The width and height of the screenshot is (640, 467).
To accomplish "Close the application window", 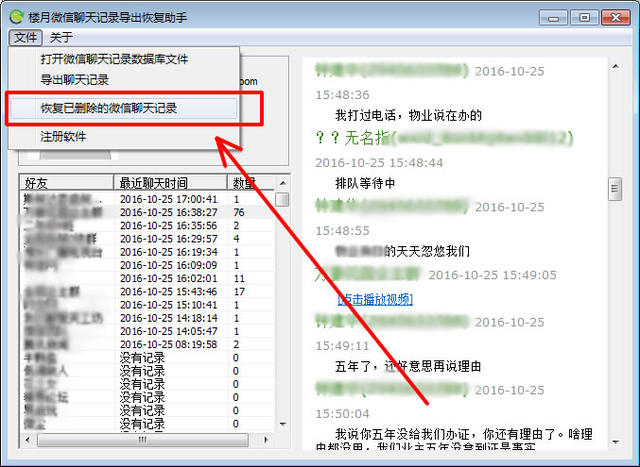I will pos(616,18).
